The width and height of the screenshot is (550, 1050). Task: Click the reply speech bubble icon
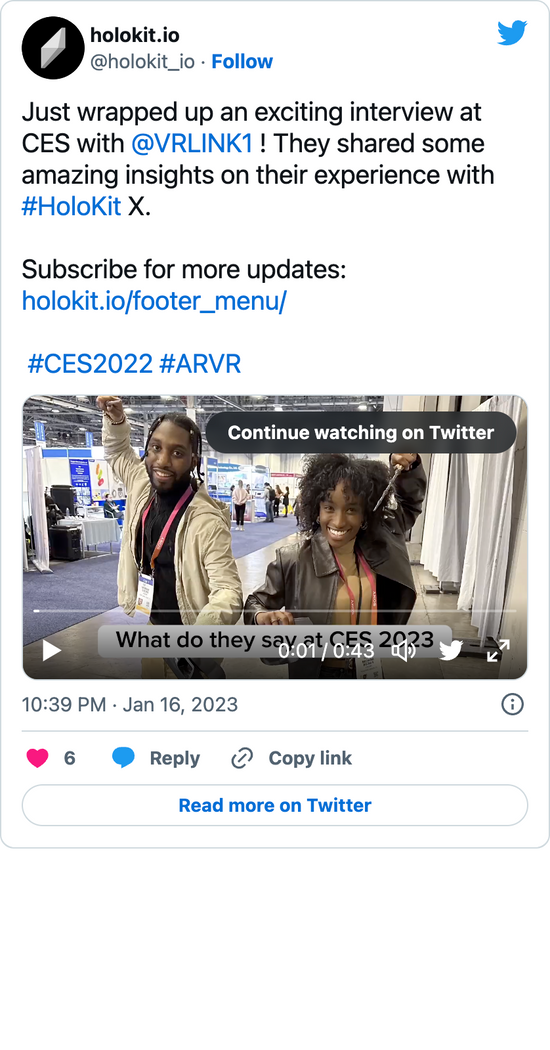123,758
